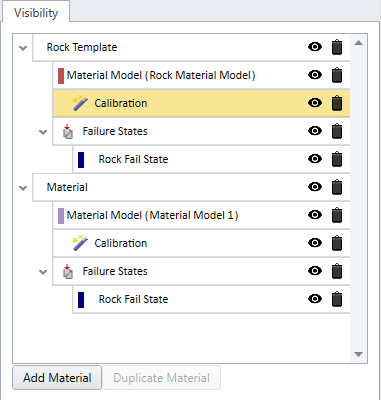Click blue swatch of Material's Rock Fail State
This screenshot has height=400, width=381.
81,300
